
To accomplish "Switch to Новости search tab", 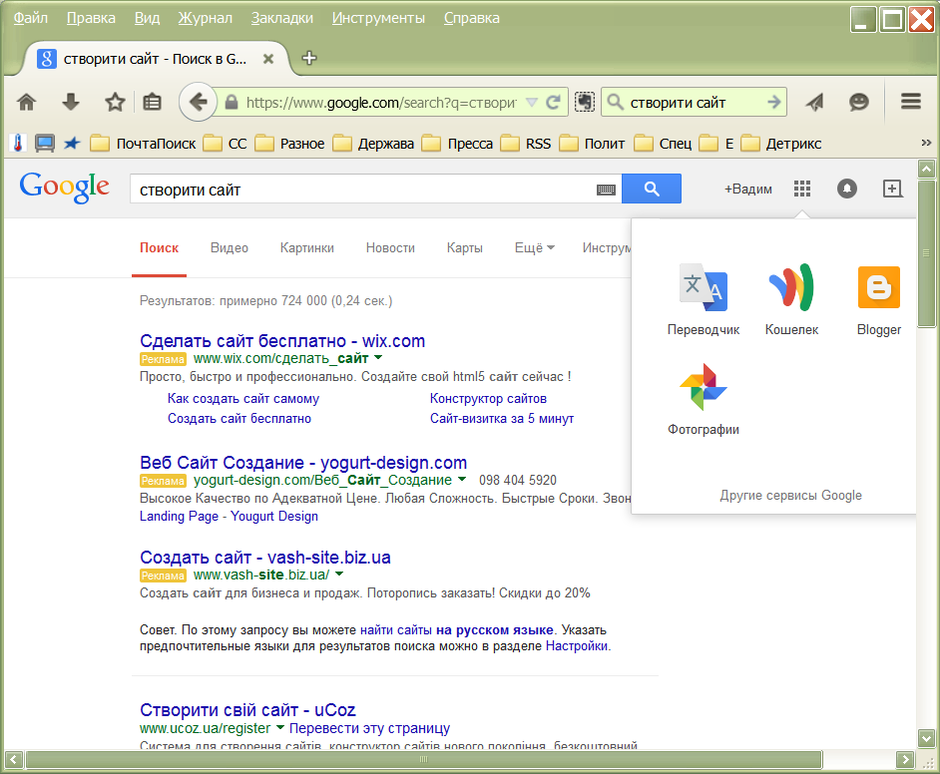I will (390, 248).
